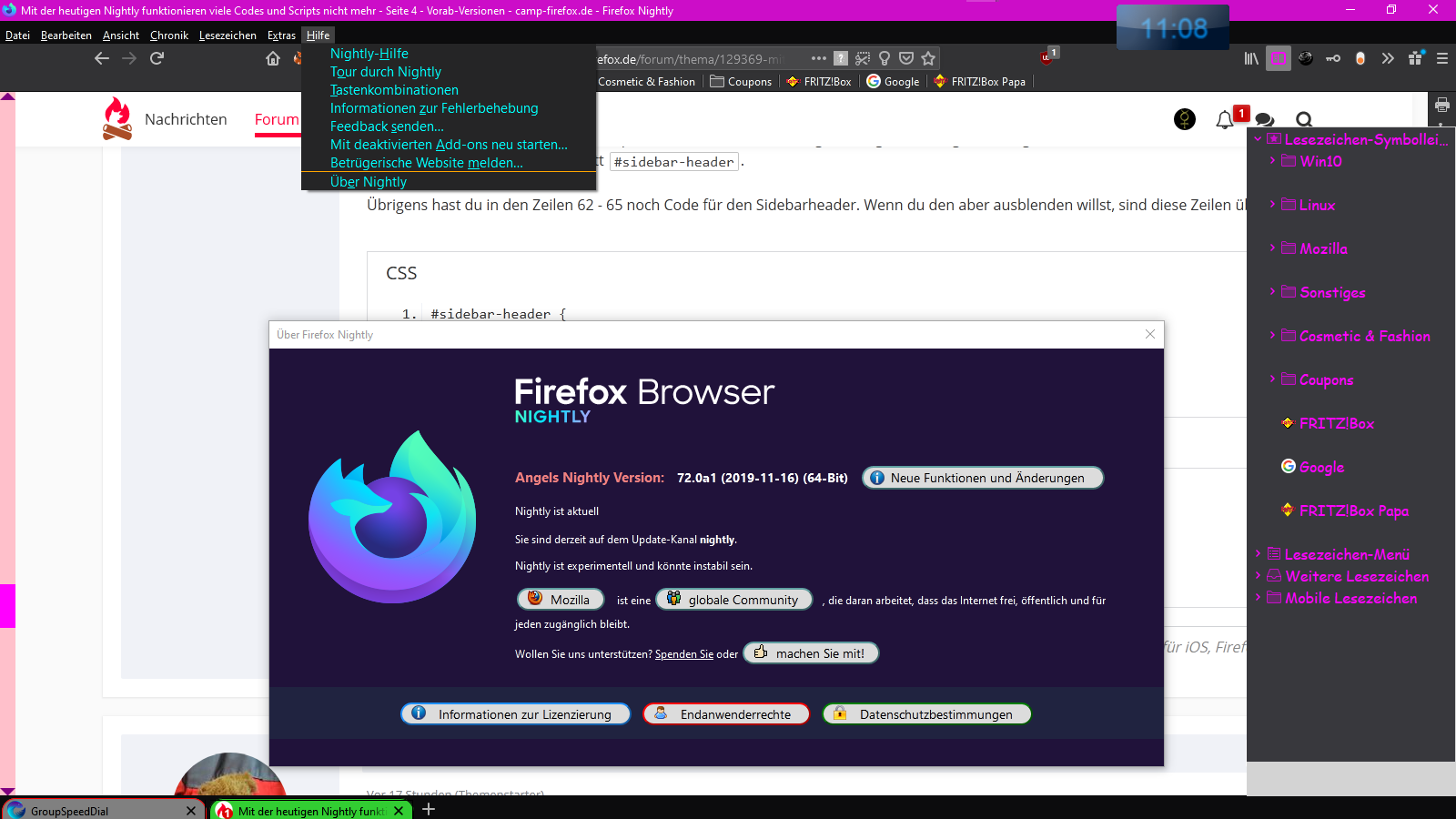Expand the Win10 bookmark folder
1456x819 pixels.
click(x=1272, y=160)
